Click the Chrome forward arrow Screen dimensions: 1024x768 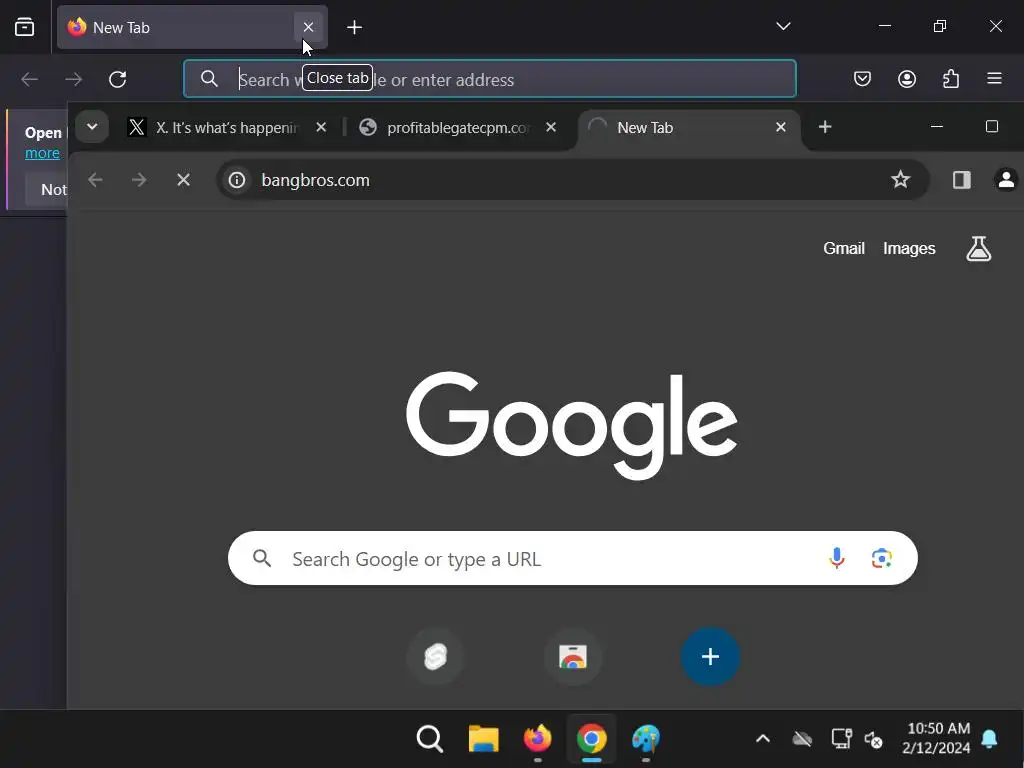[139, 180]
